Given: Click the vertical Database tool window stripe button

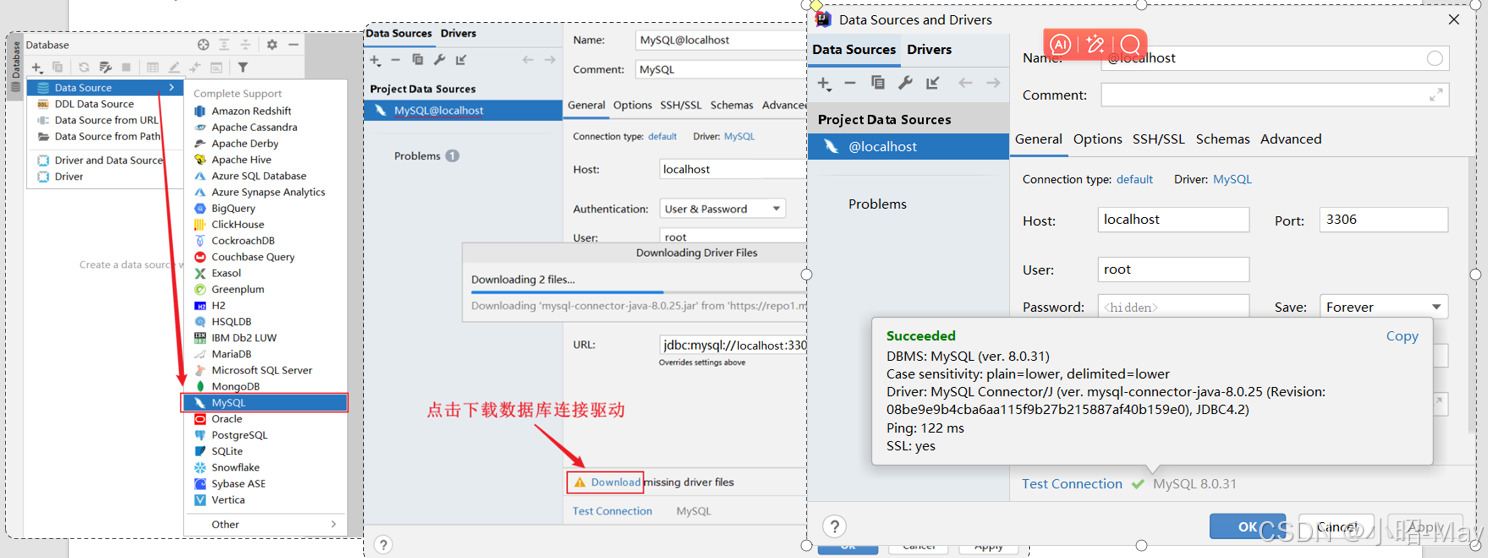Looking at the screenshot, I should tap(16, 66).
